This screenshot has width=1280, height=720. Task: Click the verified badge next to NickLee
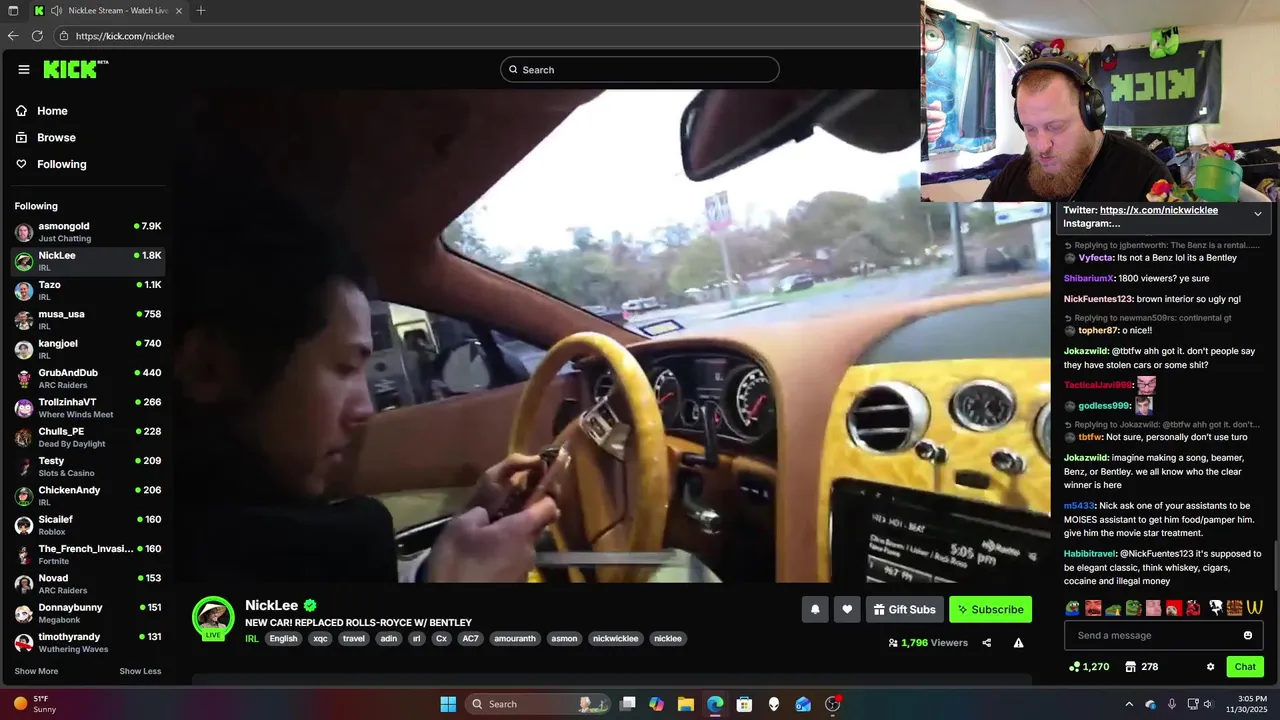point(310,605)
